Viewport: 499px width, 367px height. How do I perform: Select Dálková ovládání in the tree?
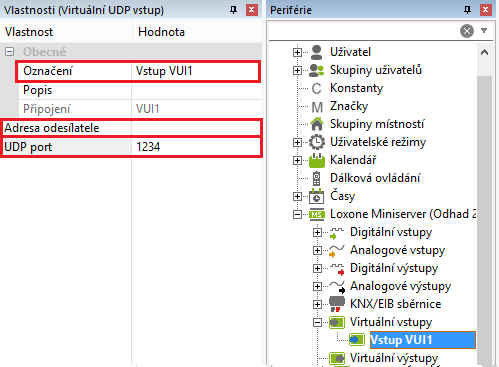pyautogui.click(x=375, y=178)
